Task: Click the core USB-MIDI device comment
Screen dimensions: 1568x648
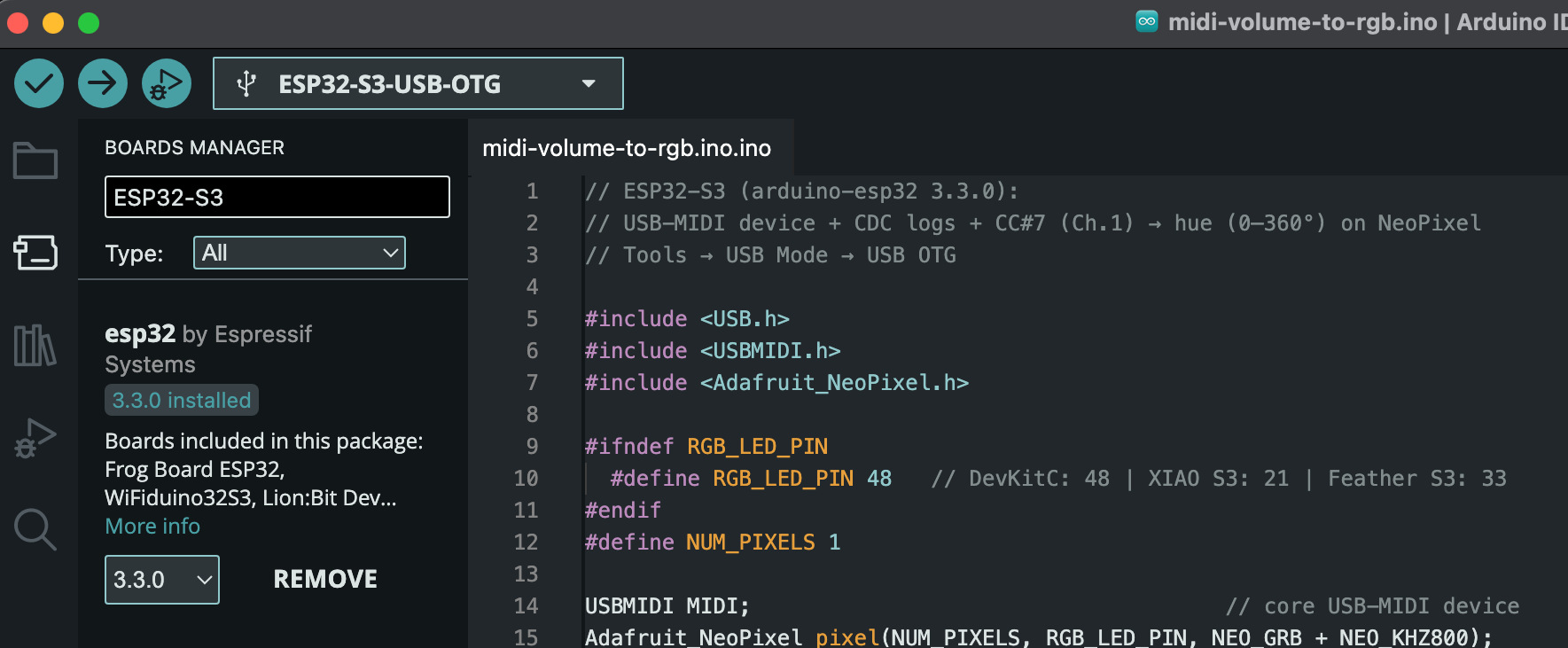Action: [x=1373, y=605]
